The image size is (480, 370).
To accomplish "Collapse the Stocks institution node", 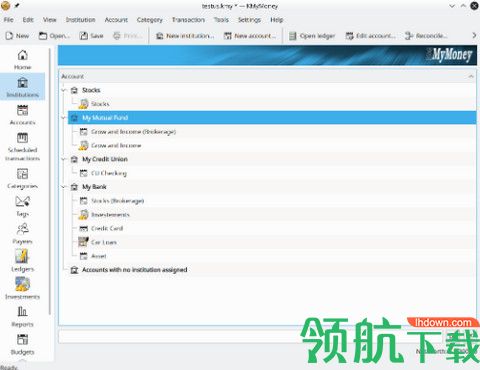I will coord(64,90).
